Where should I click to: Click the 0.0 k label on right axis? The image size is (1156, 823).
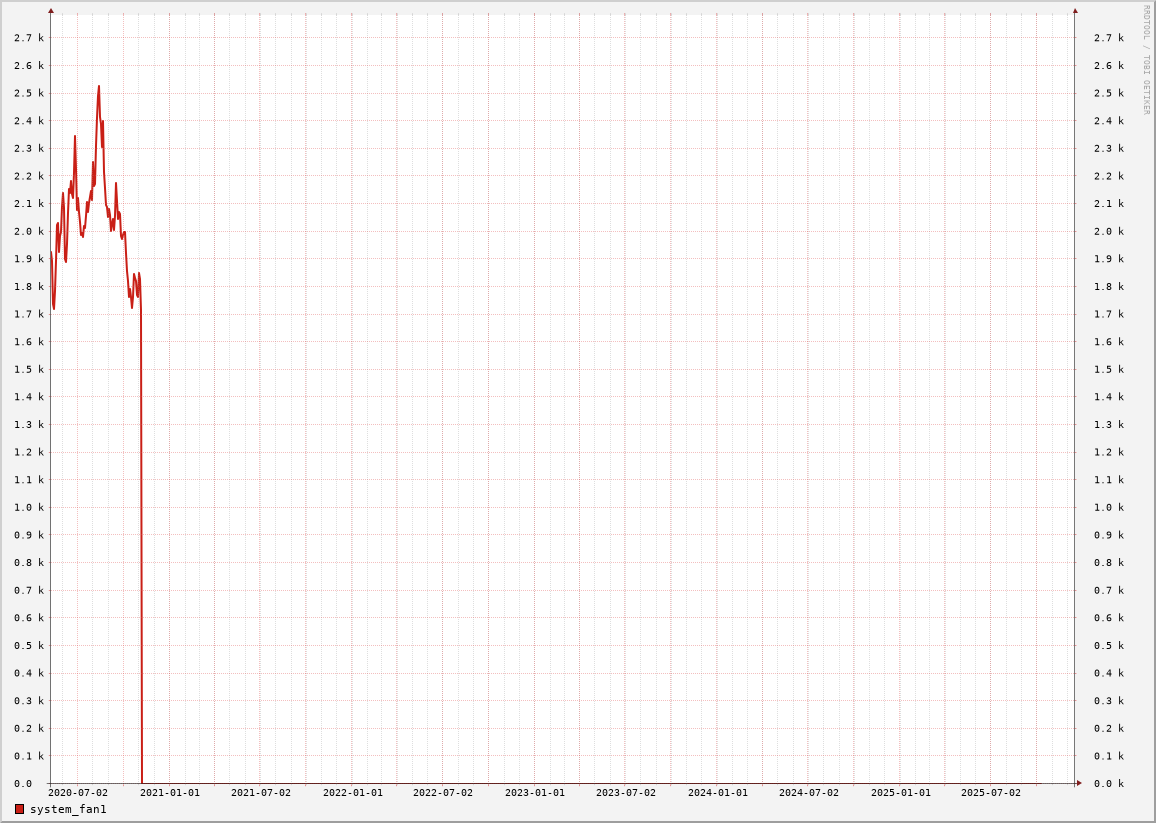(1109, 784)
